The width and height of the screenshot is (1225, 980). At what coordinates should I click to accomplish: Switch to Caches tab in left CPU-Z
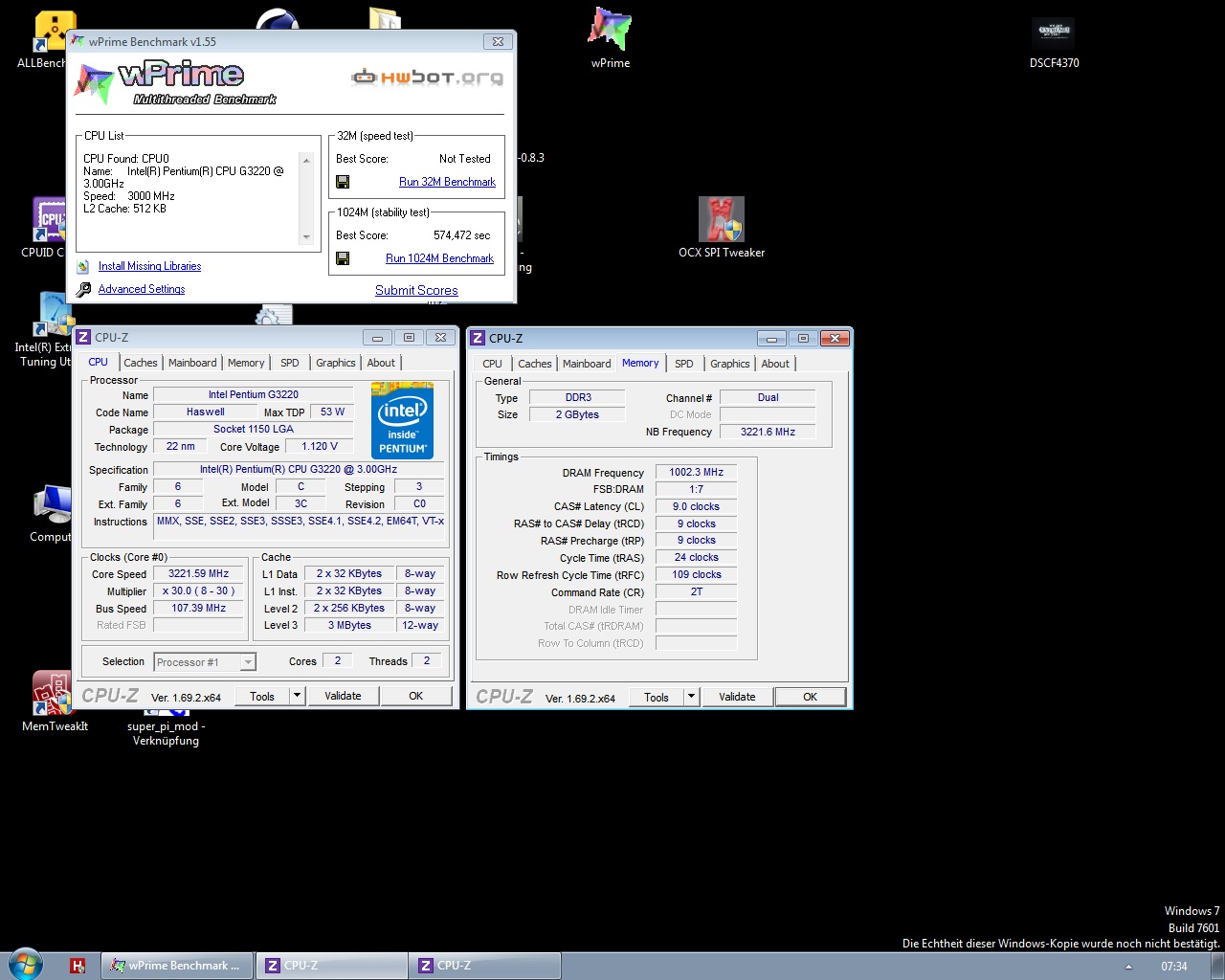point(141,363)
